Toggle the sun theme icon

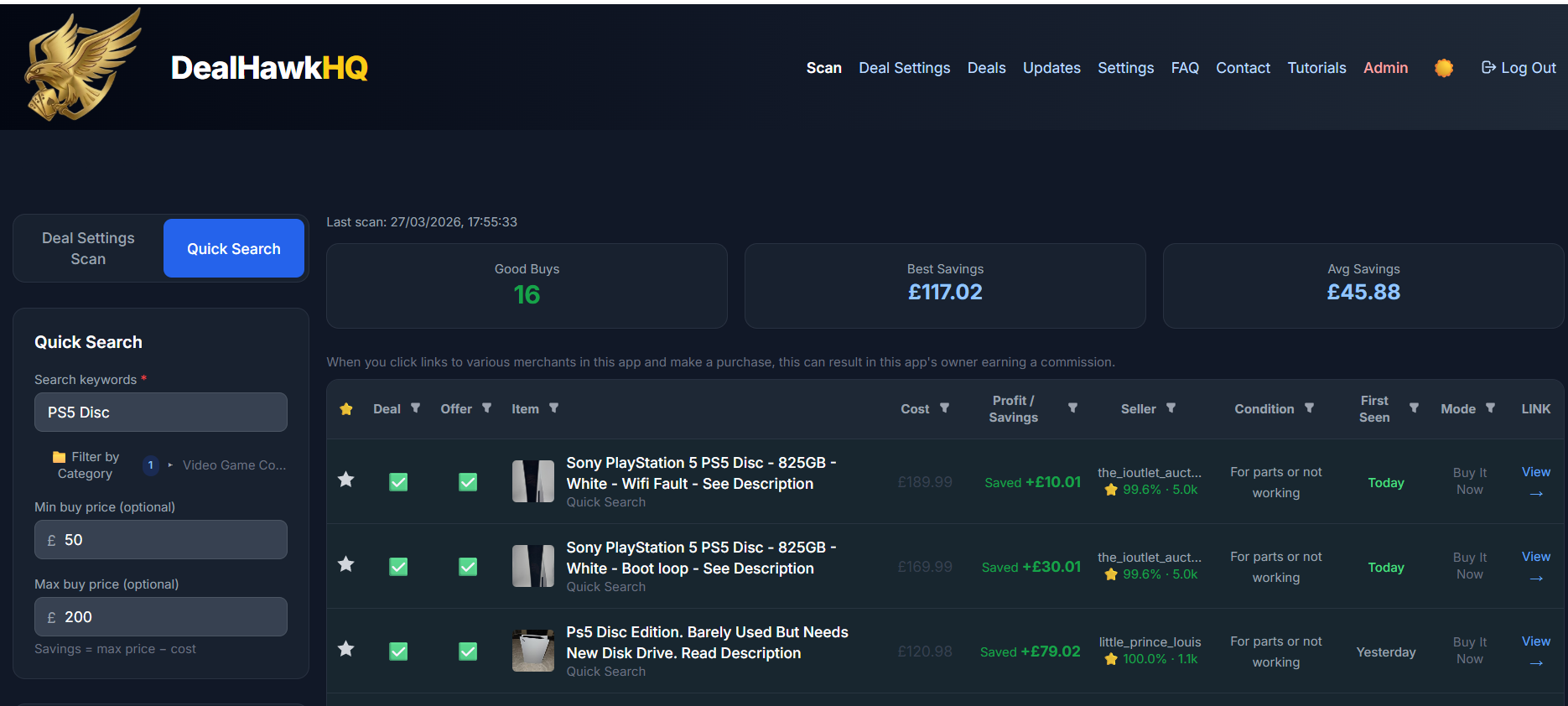pyautogui.click(x=1443, y=68)
